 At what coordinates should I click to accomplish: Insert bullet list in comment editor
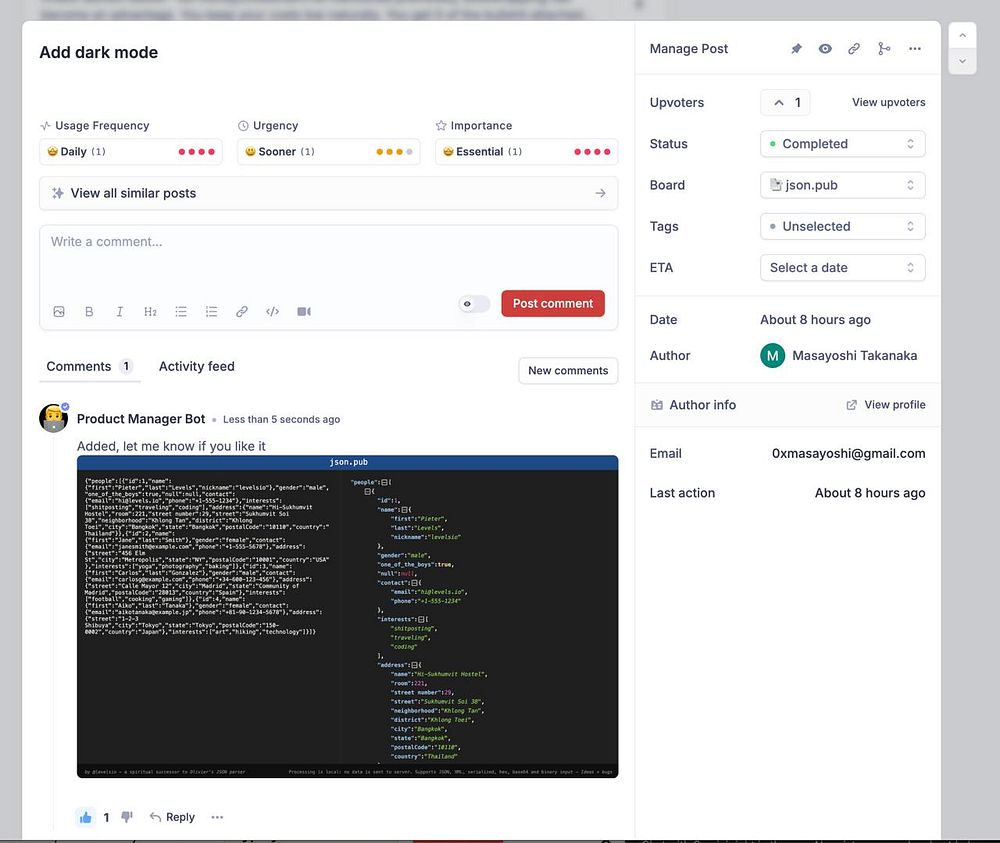(181, 312)
